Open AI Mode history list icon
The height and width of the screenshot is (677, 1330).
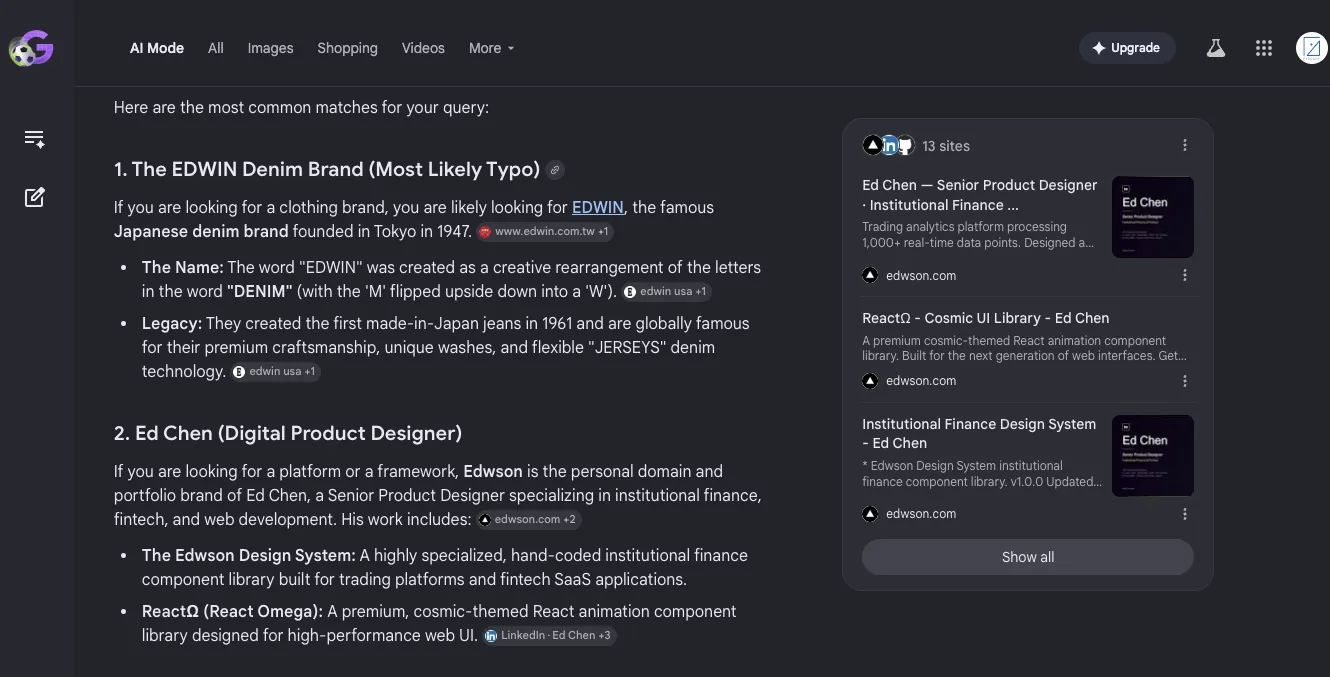pyautogui.click(x=35, y=139)
